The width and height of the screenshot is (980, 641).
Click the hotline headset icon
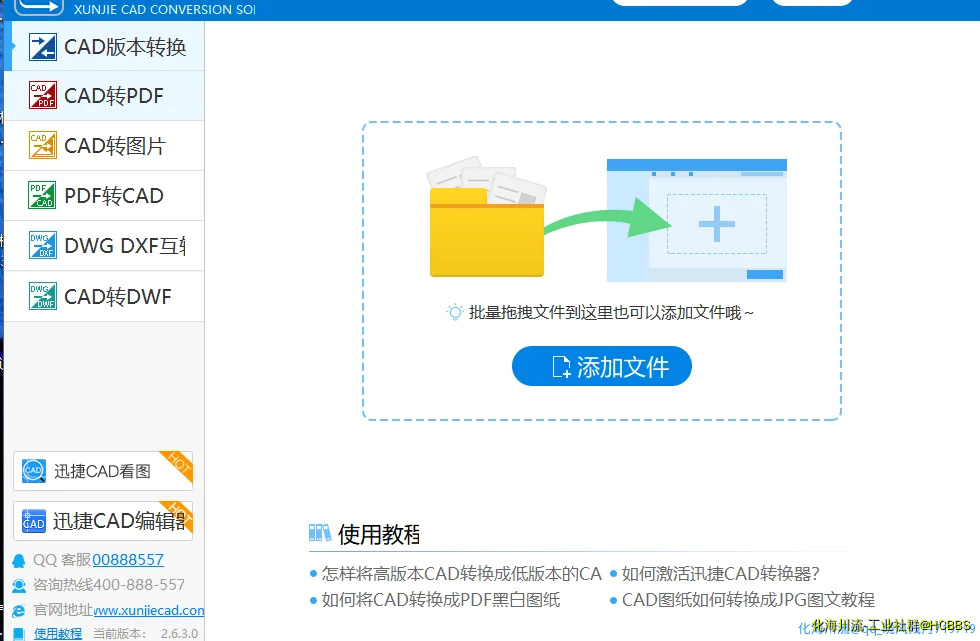click(19, 585)
